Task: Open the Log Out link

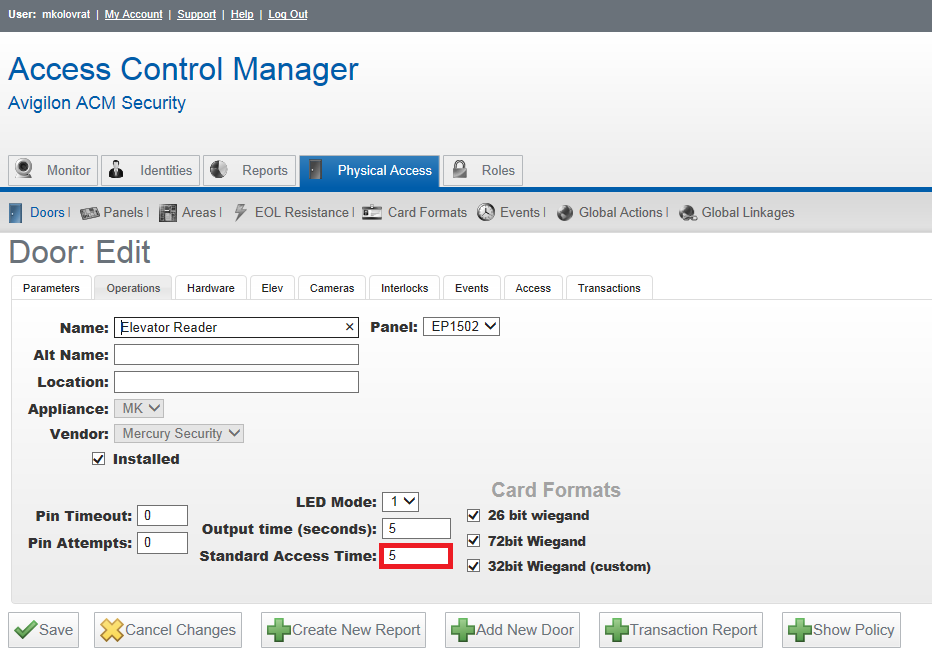Action: pos(287,14)
